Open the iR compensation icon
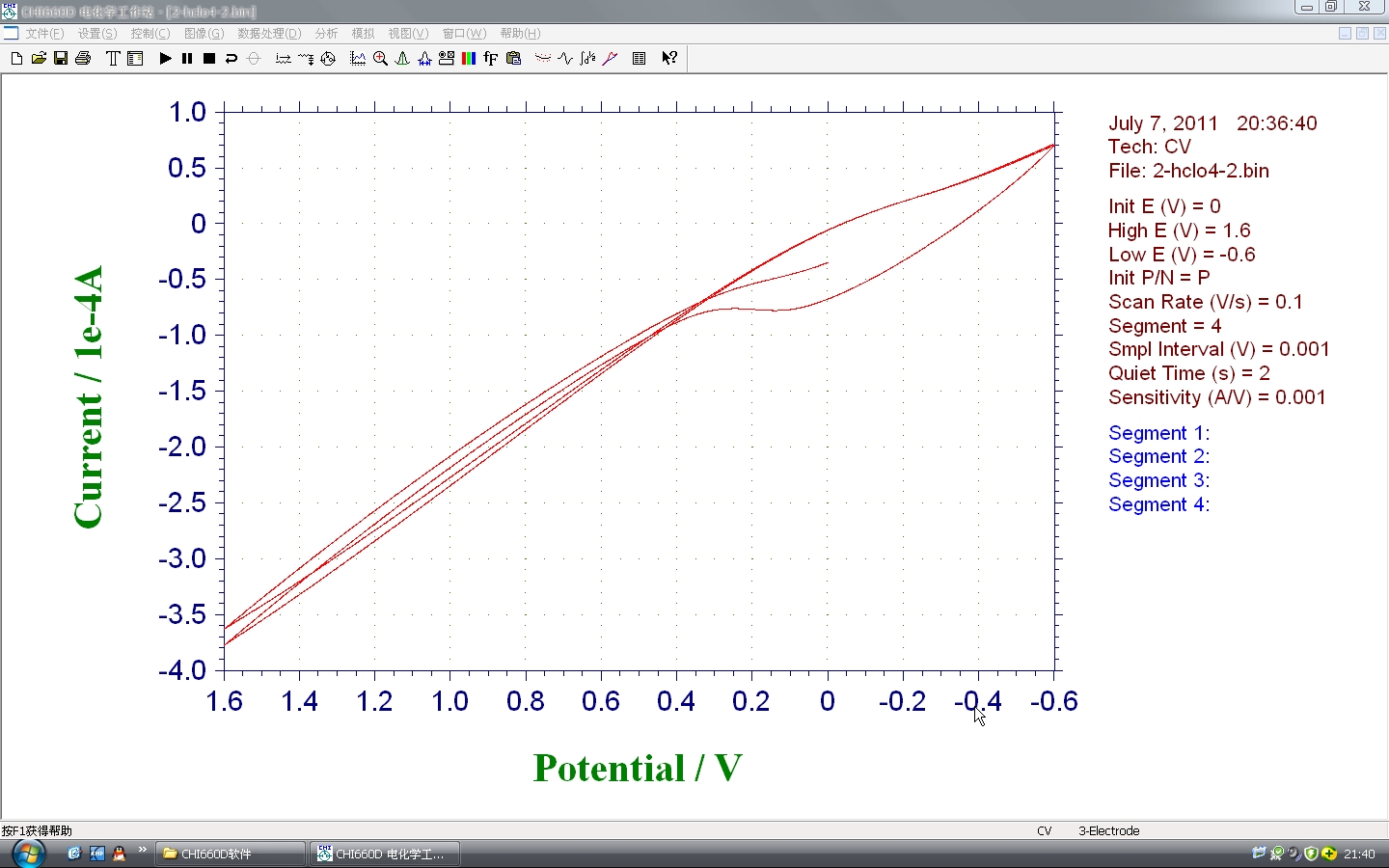The height and width of the screenshot is (868, 1389). coord(284,59)
